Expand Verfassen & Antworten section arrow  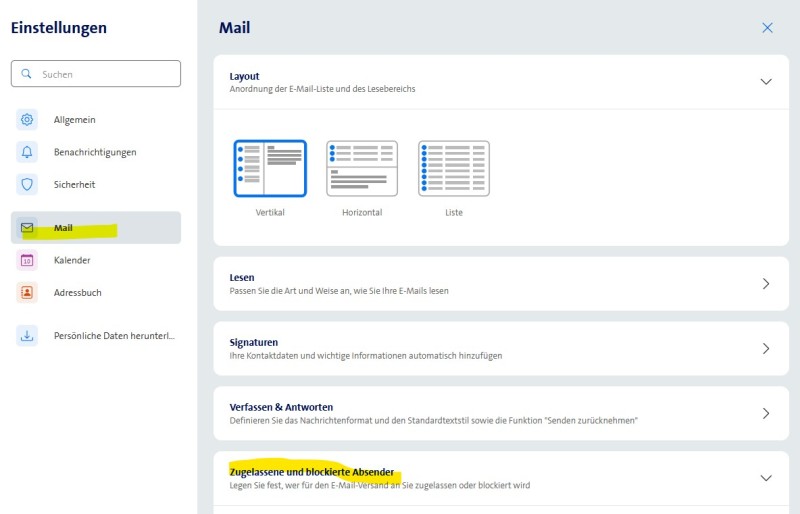coord(766,413)
